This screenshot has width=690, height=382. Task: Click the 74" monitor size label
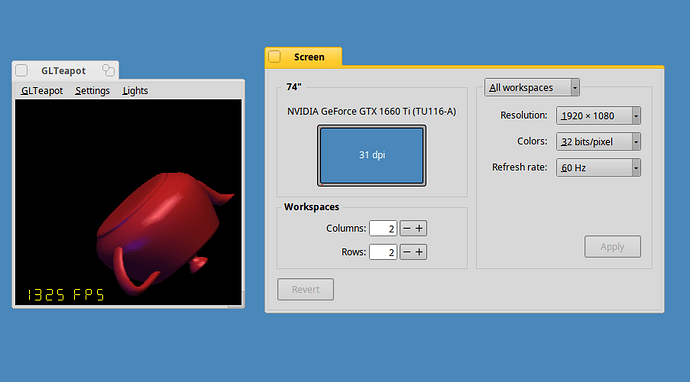pyautogui.click(x=294, y=87)
